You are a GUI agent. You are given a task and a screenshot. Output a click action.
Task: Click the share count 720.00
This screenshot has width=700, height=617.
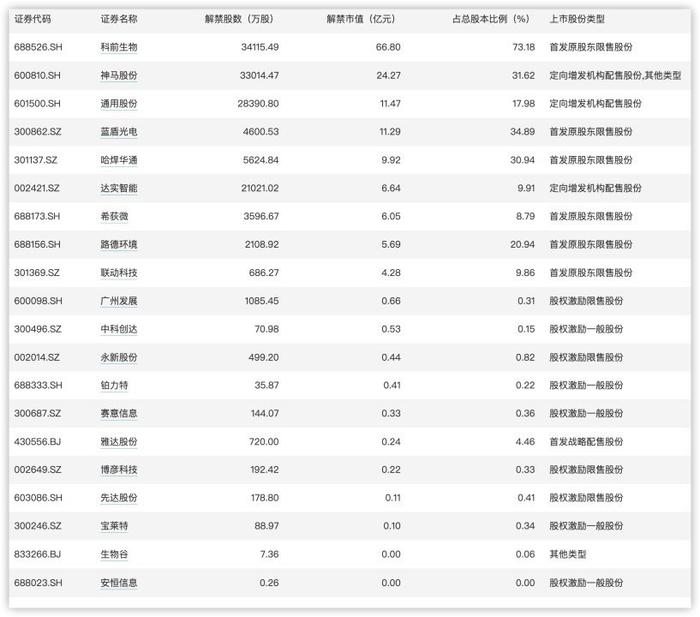tap(264, 442)
